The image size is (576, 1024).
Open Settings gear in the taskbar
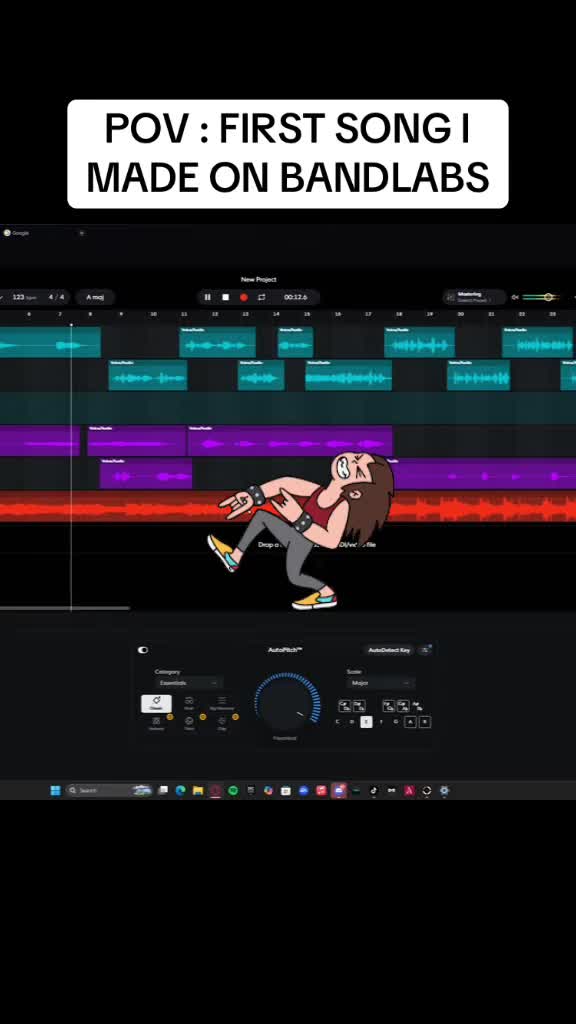(x=444, y=790)
